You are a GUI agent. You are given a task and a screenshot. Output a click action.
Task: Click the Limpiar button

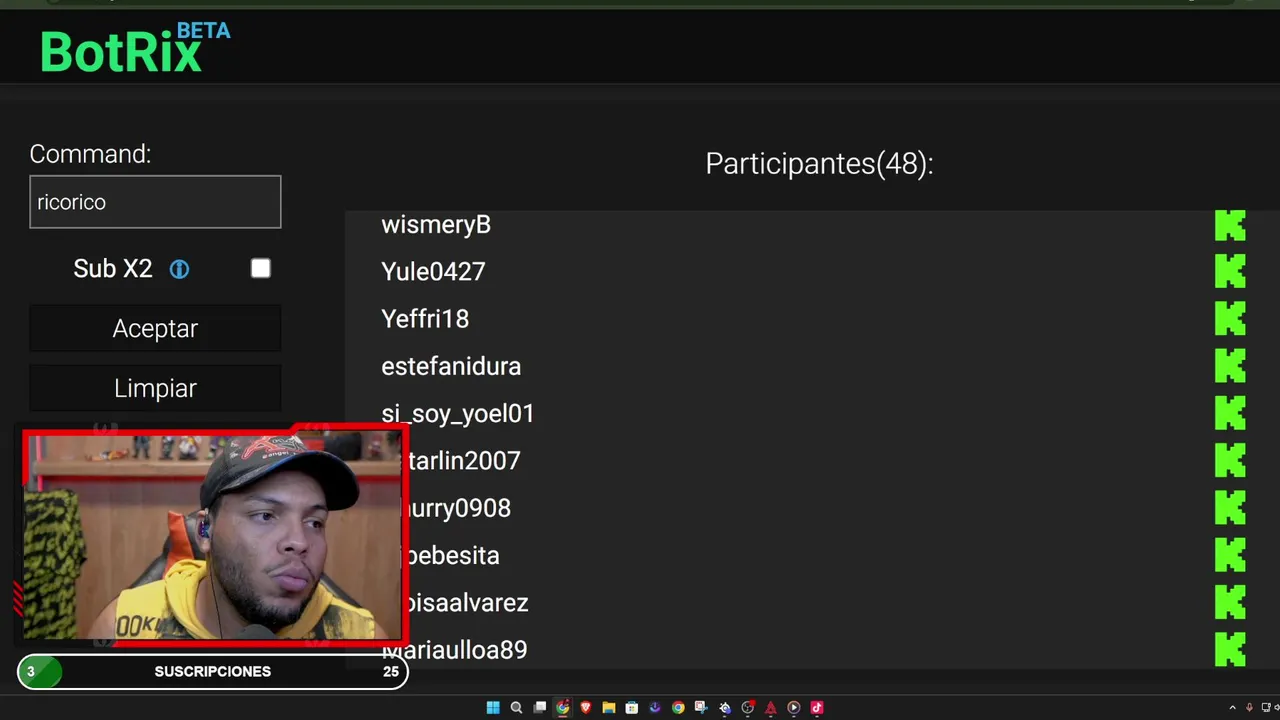coord(155,388)
